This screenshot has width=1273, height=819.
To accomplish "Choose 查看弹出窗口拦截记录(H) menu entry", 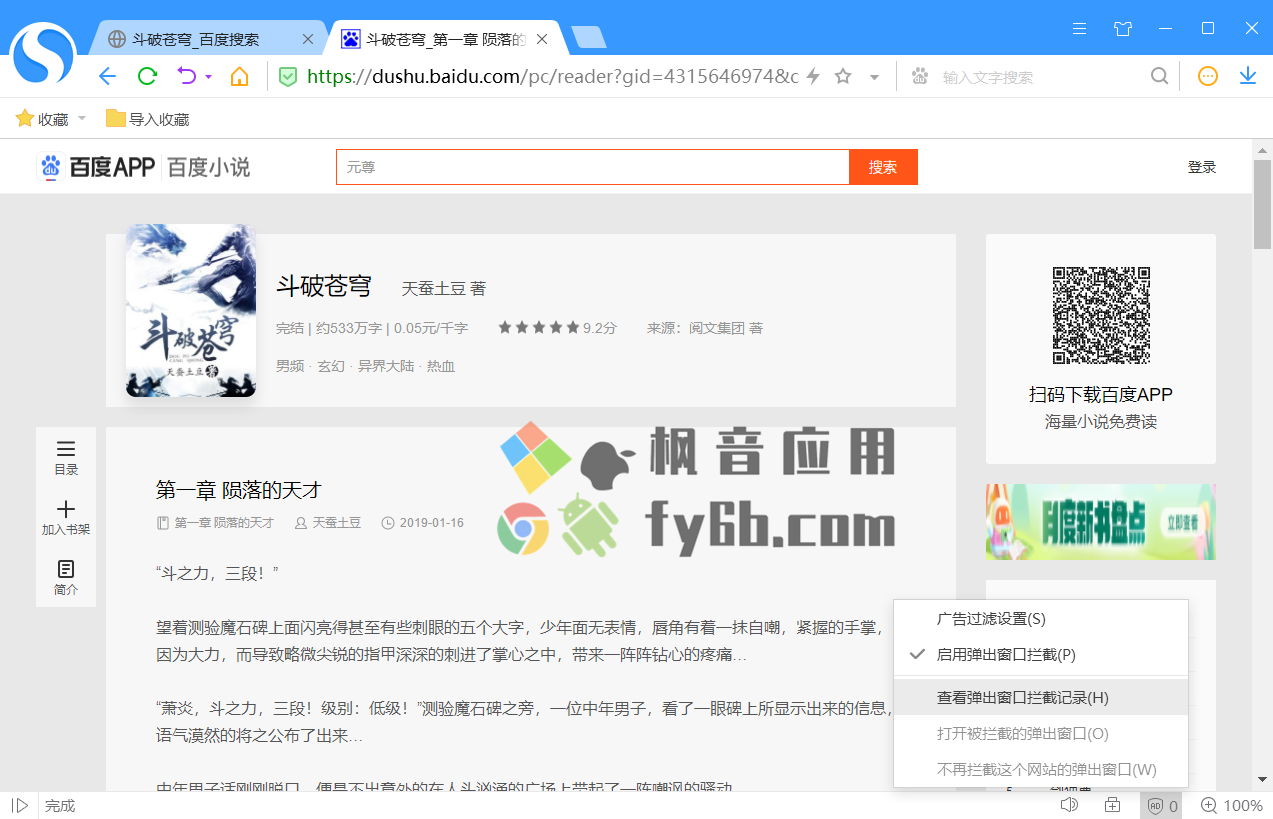I will click(x=1041, y=697).
